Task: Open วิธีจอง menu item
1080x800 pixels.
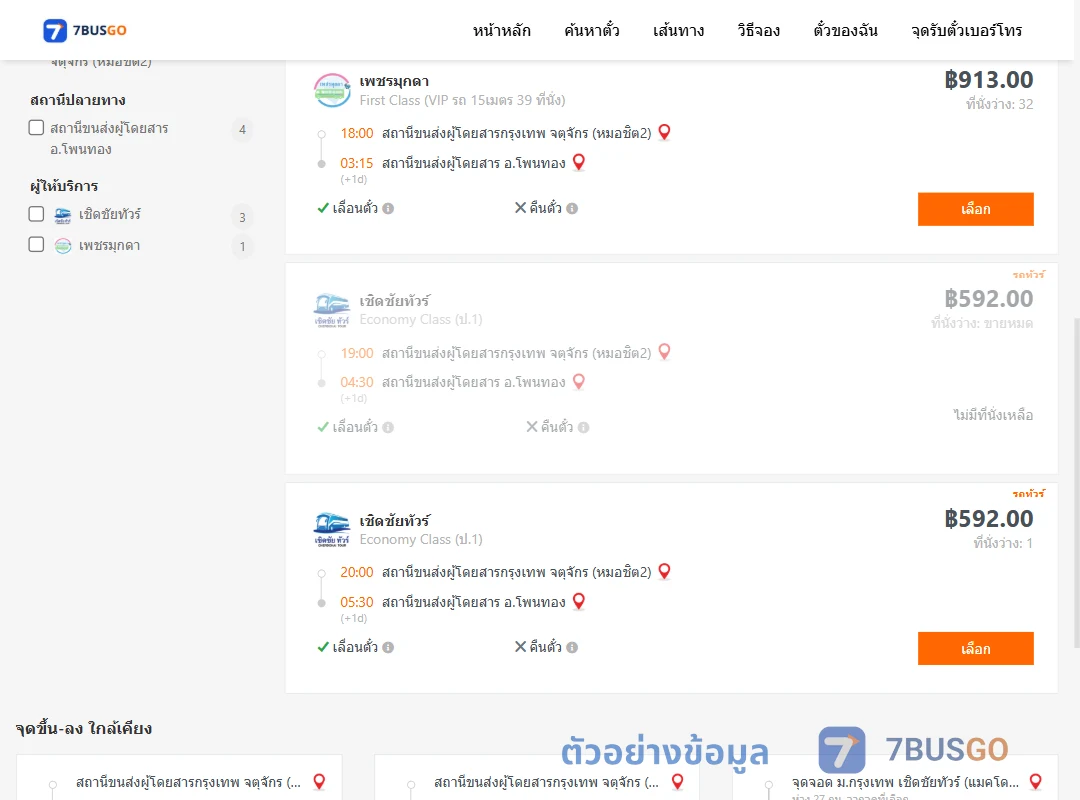Action: 758,30
